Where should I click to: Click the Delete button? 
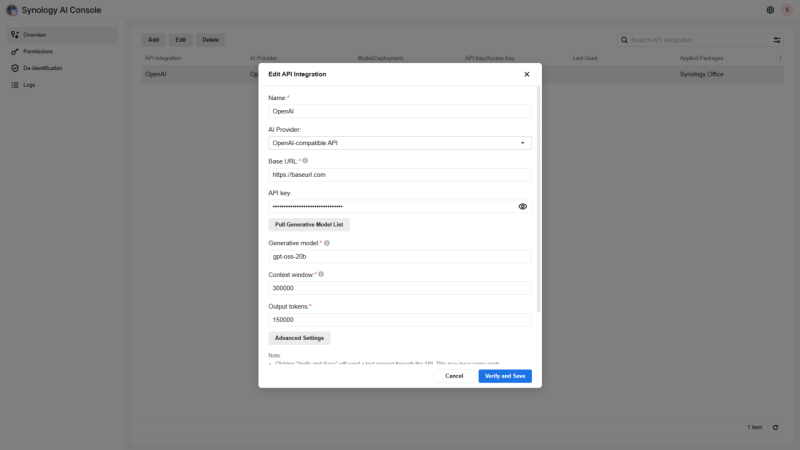[210, 40]
